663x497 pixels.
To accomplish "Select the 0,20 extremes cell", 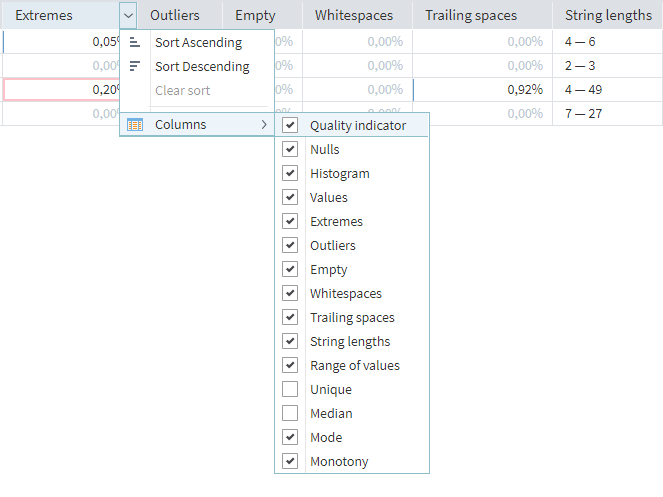I will [62, 90].
